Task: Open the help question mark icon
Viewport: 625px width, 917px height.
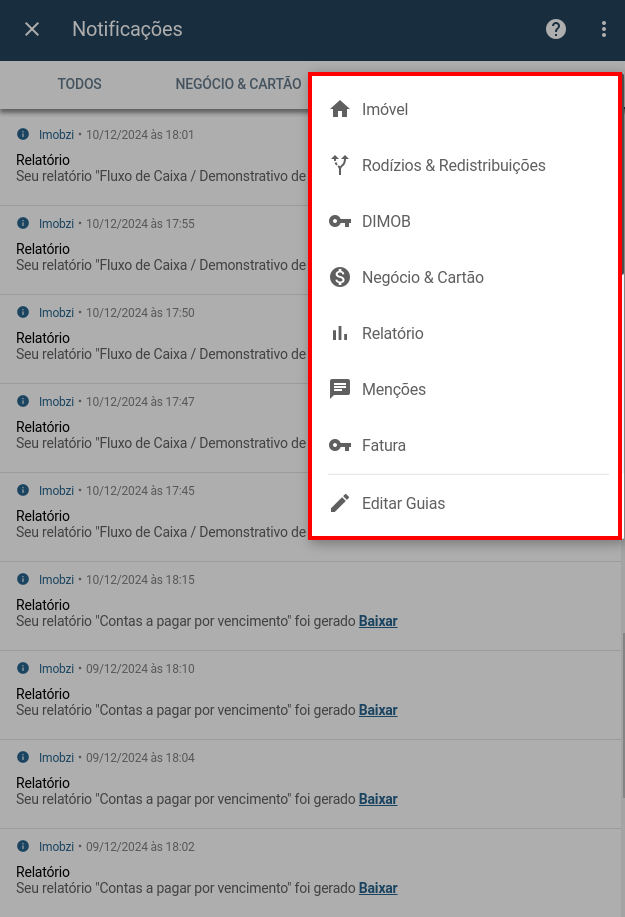Action: [555, 29]
